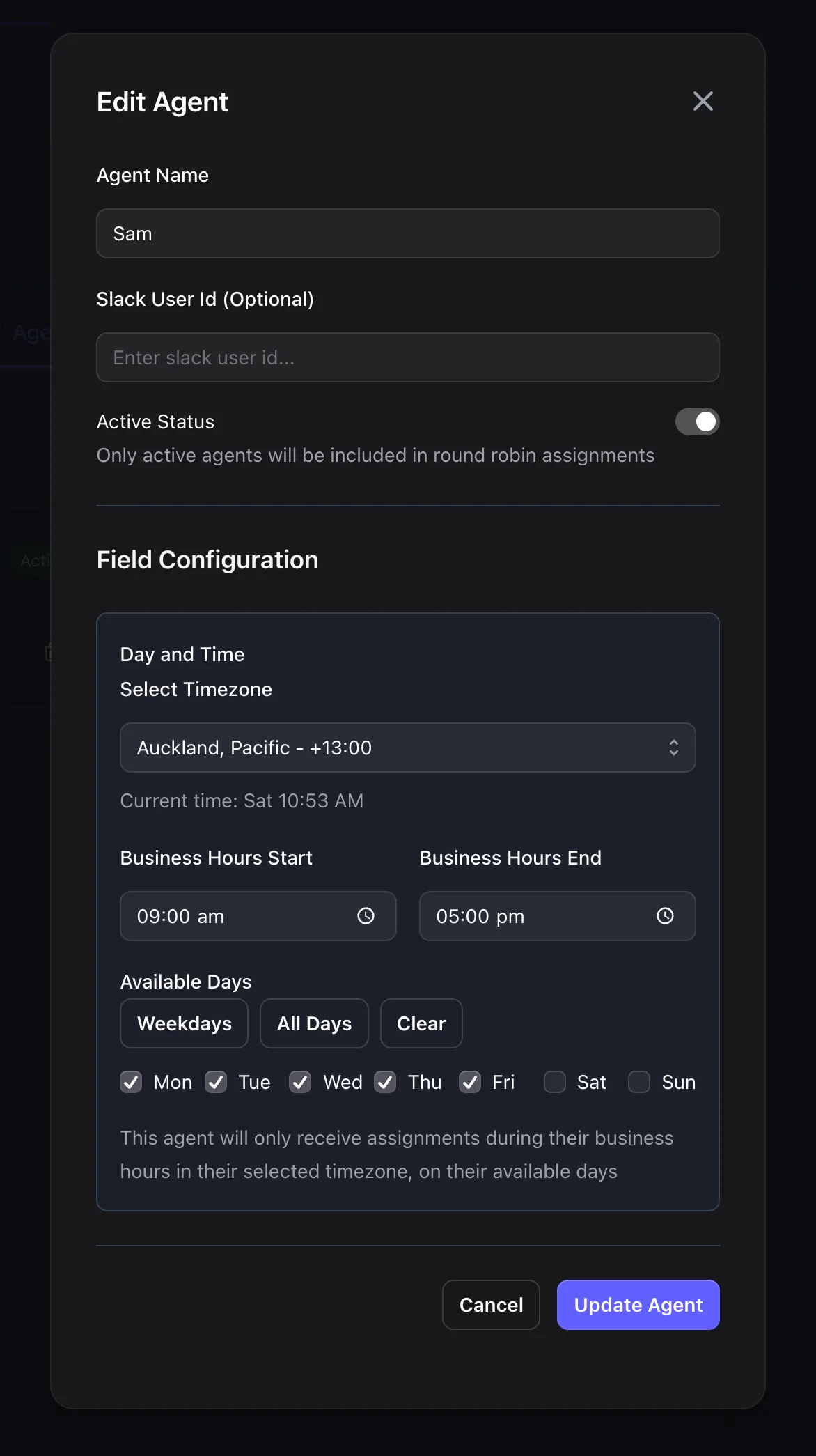Open the Select Timezone dropdown

coord(408,748)
